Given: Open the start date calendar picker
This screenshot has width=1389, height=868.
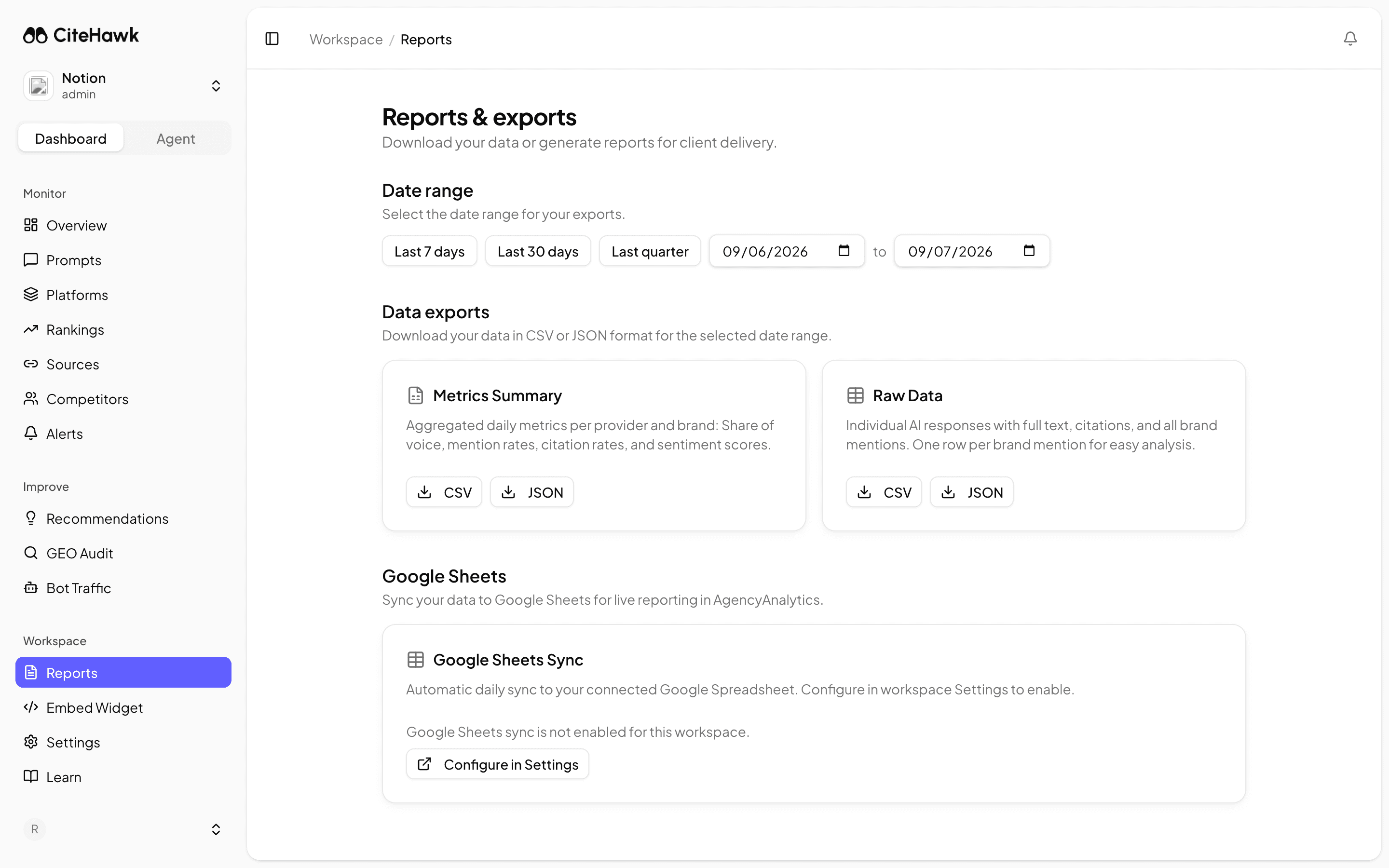Looking at the screenshot, I should click(x=844, y=251).
